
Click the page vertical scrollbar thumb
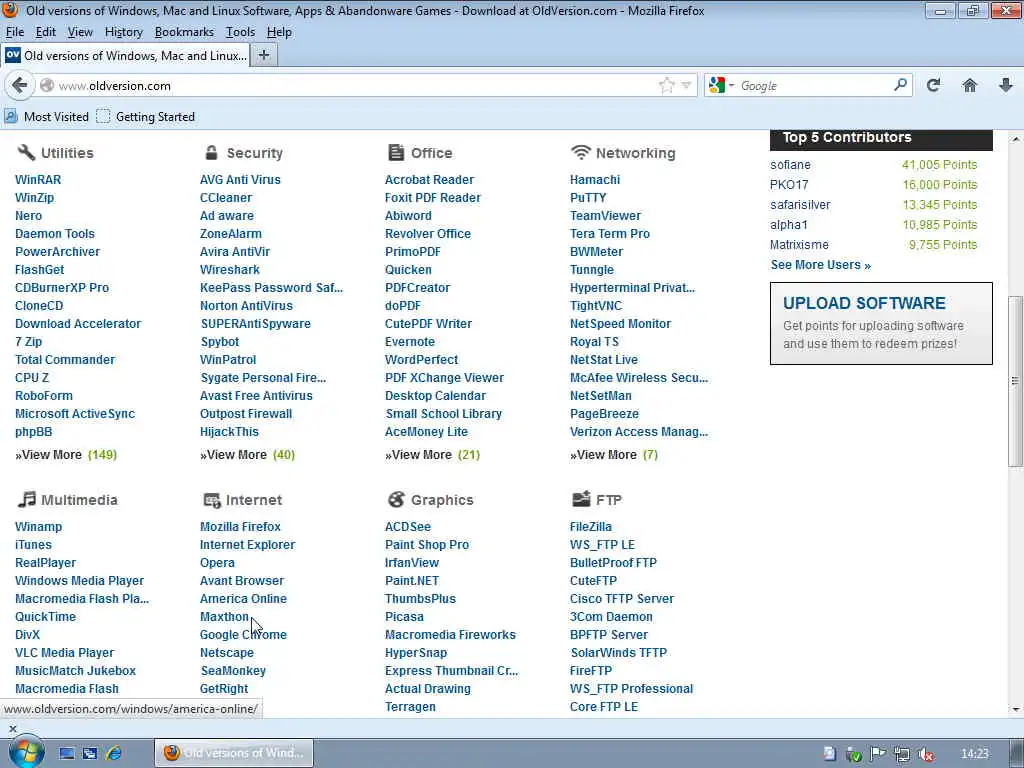pyautogui.click(x=1015, y=379)
